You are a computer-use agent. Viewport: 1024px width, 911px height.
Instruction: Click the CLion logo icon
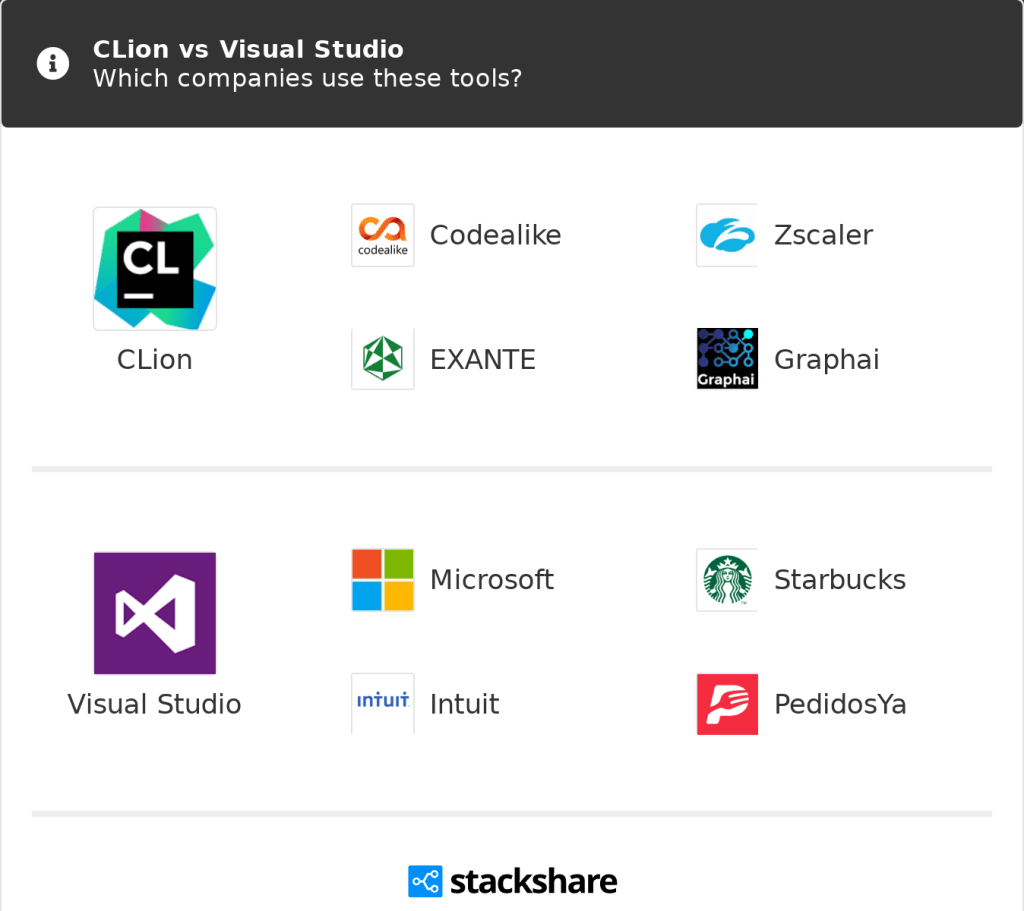click(155, 268)
